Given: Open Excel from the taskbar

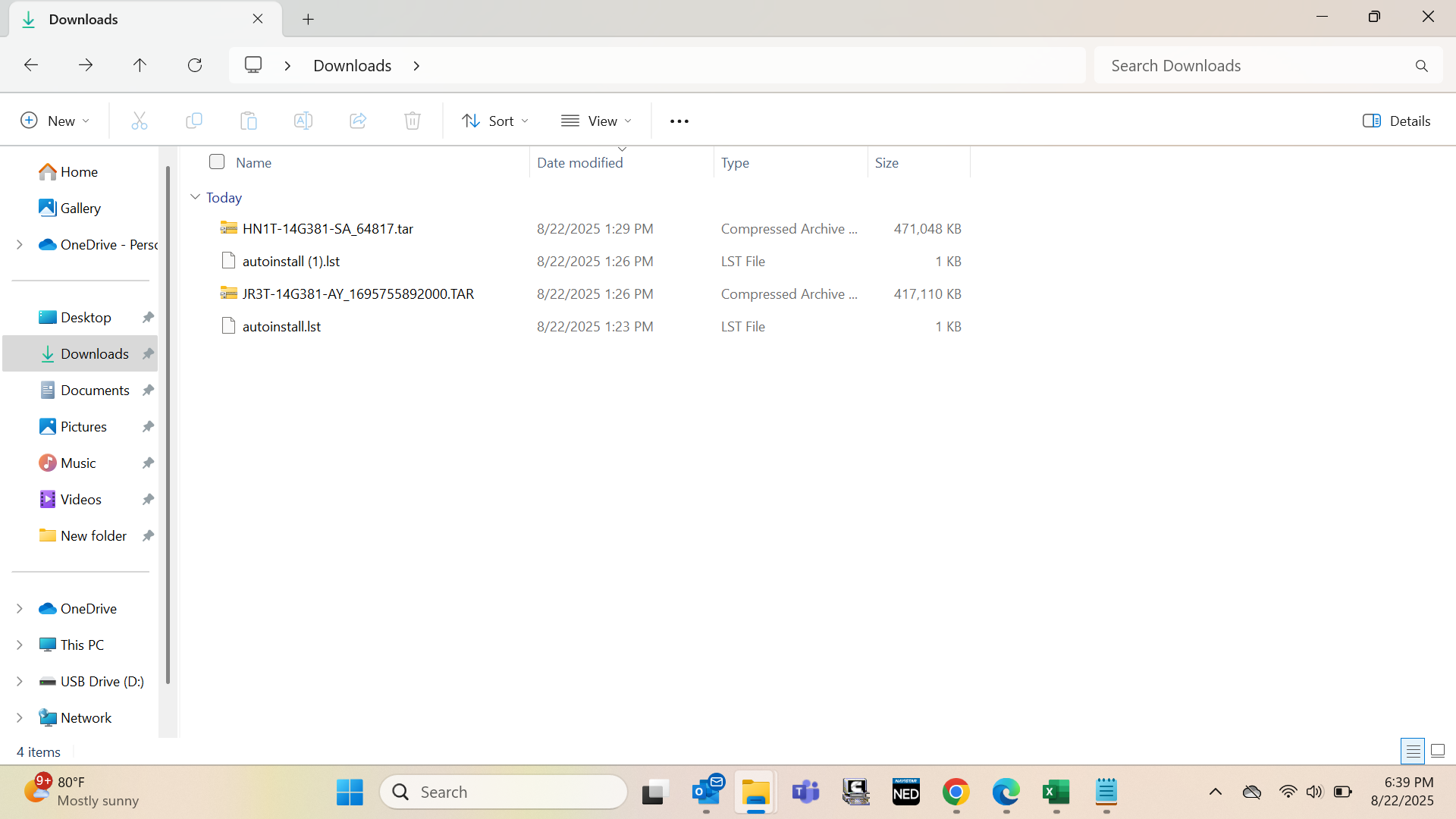Looking at the screenshot, I should [1056, 792].
